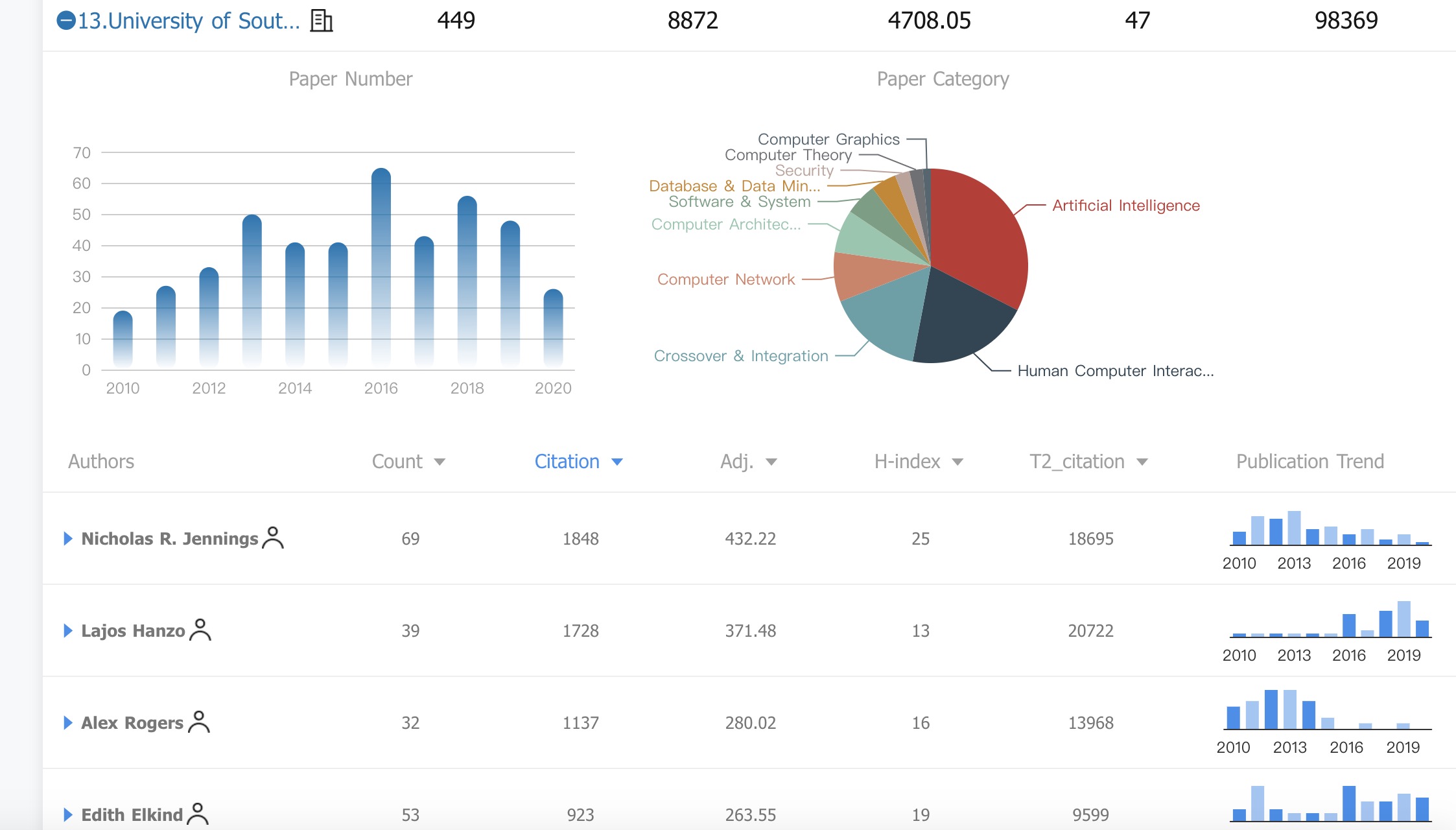
Task: Click the institution building icon
Action: 321,21
